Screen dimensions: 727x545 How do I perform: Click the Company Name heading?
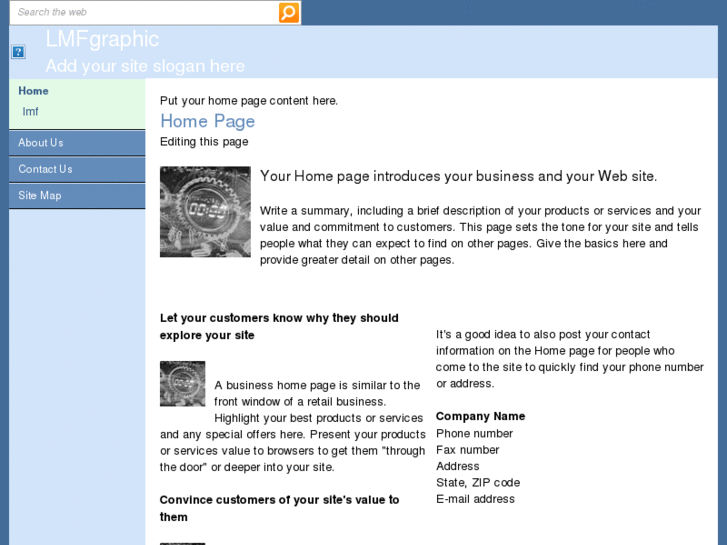pyautogui.click(x=480, y=416)
